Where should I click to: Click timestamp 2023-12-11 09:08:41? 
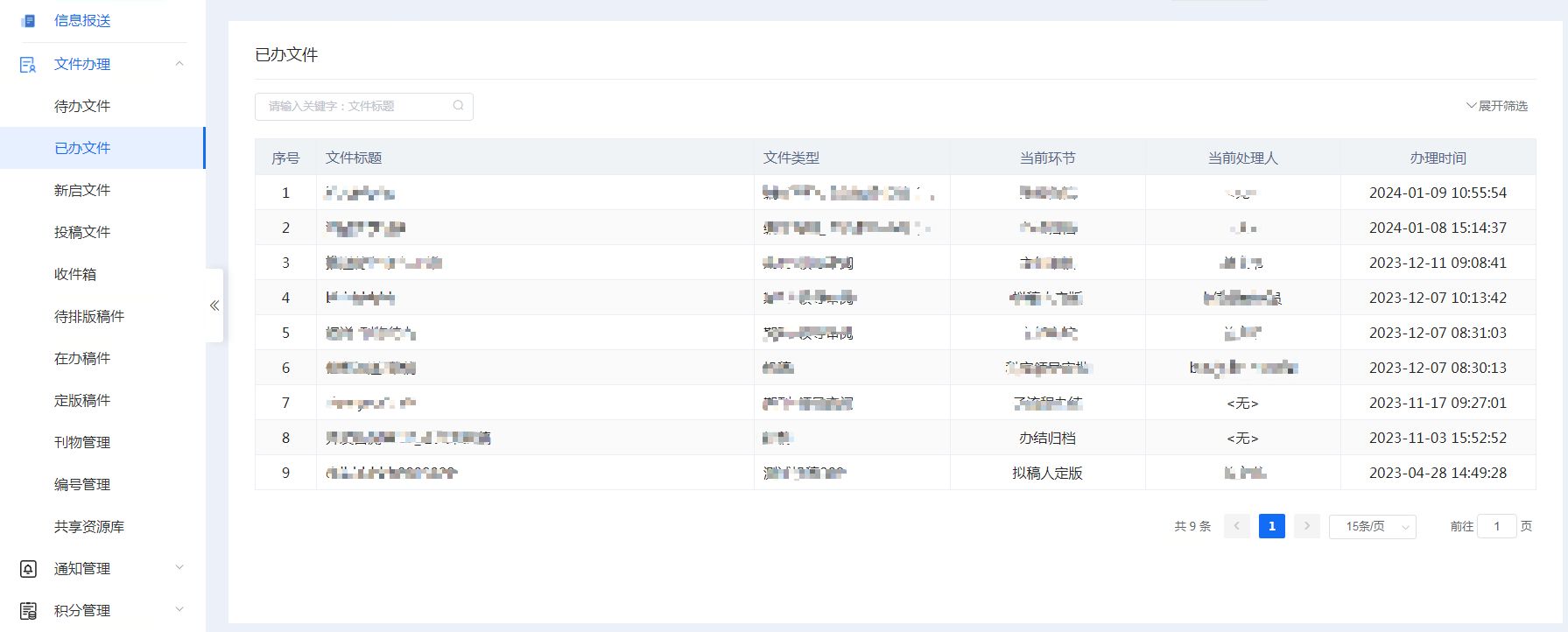[1438, 263]
